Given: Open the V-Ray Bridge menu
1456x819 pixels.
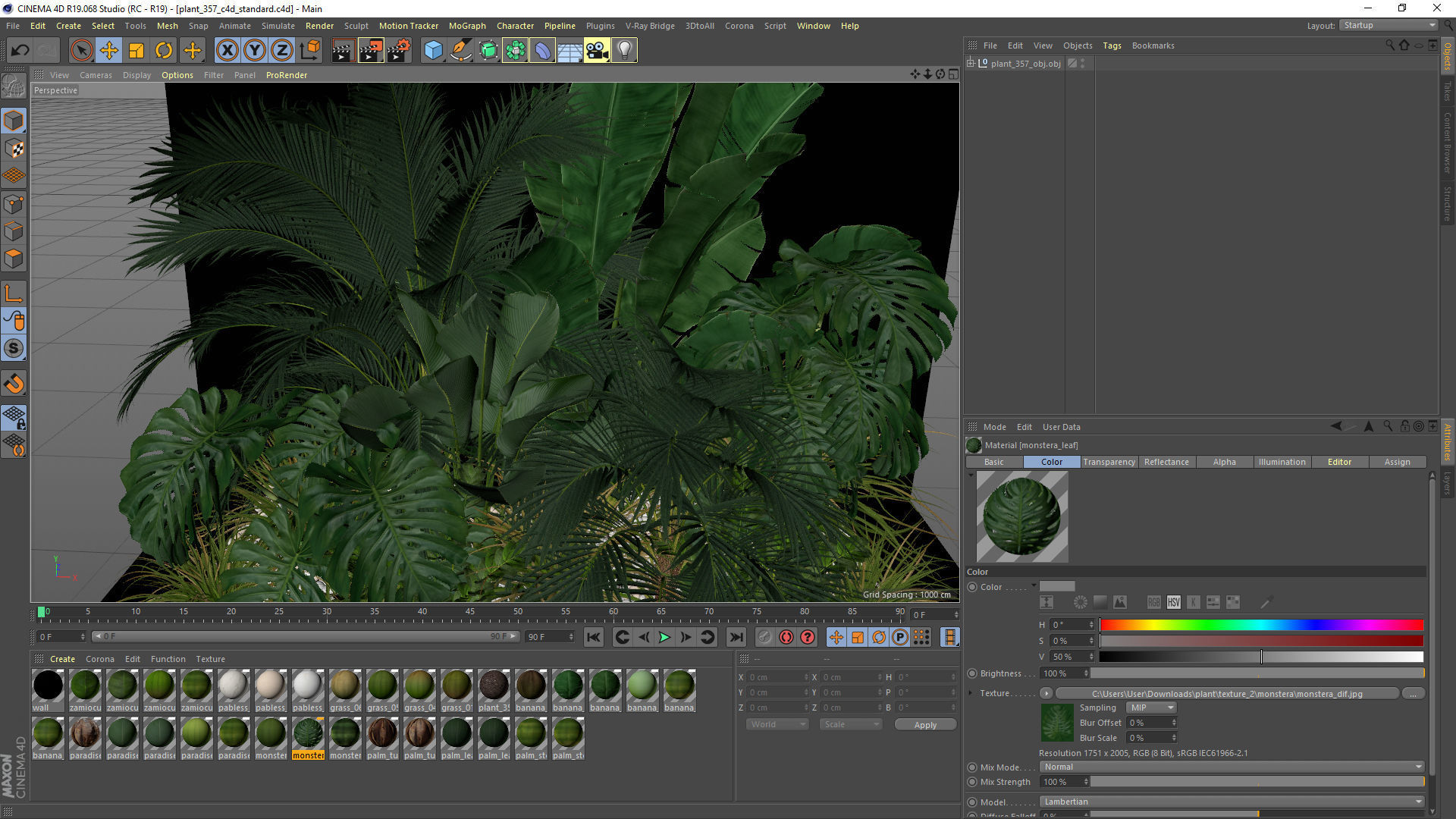Looking at the screenshot, I should [650, 26].
